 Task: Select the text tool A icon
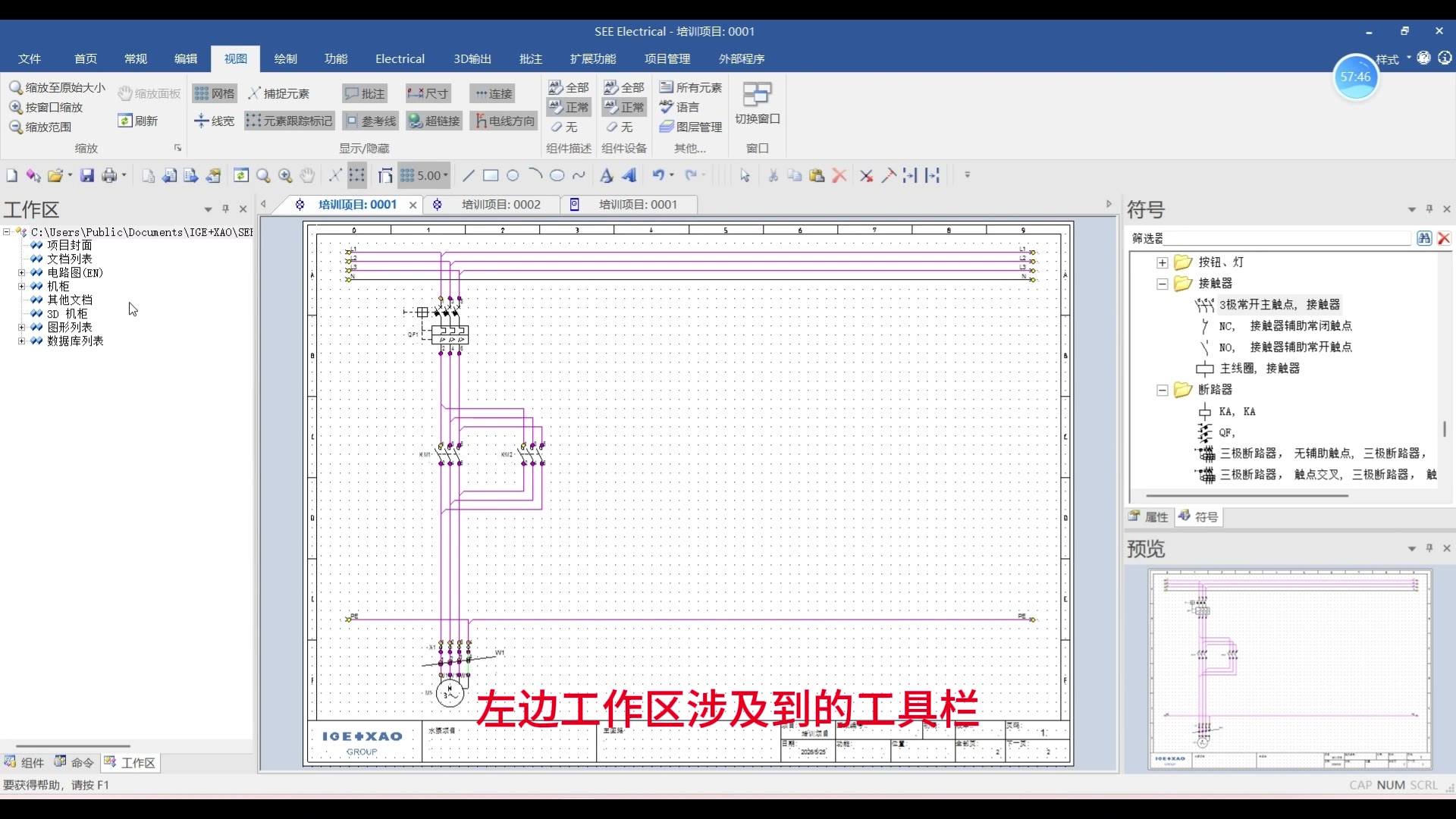tap(606, 176)
